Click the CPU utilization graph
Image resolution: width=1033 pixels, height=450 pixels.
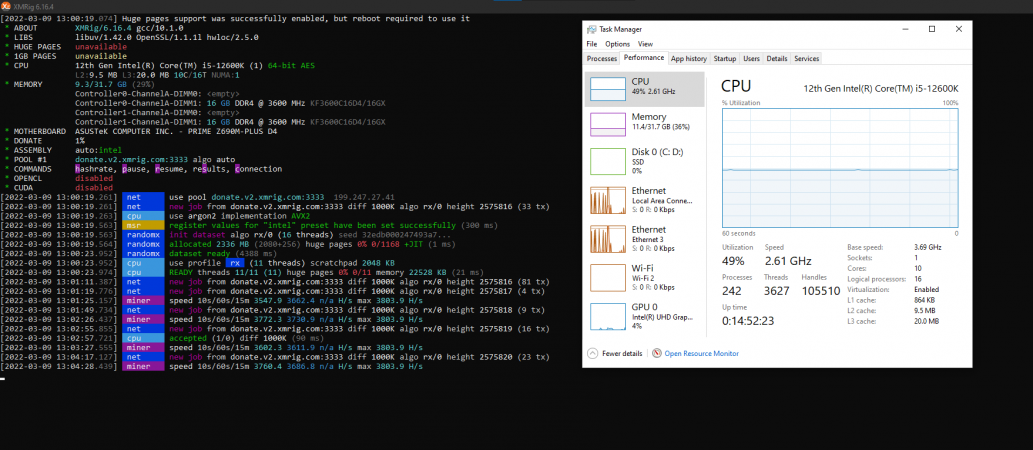click(x=840, y=168)
